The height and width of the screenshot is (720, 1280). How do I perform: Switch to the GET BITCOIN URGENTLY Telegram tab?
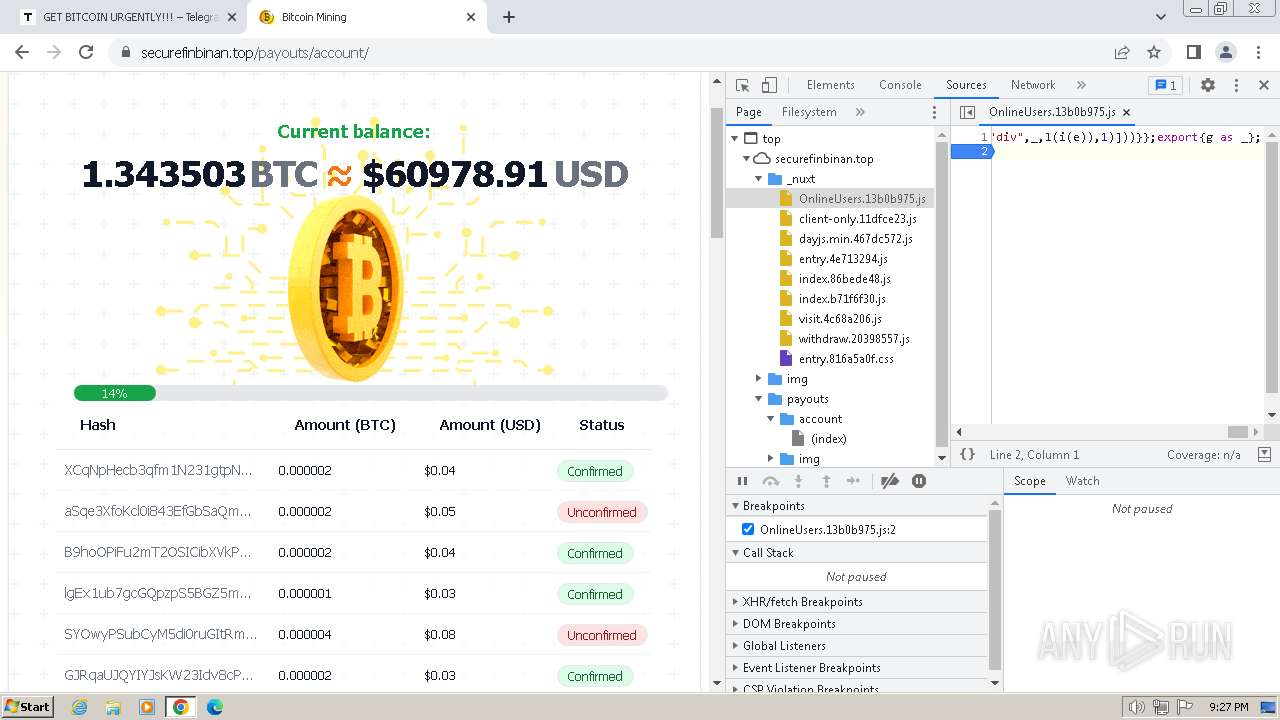coord(130,17)
